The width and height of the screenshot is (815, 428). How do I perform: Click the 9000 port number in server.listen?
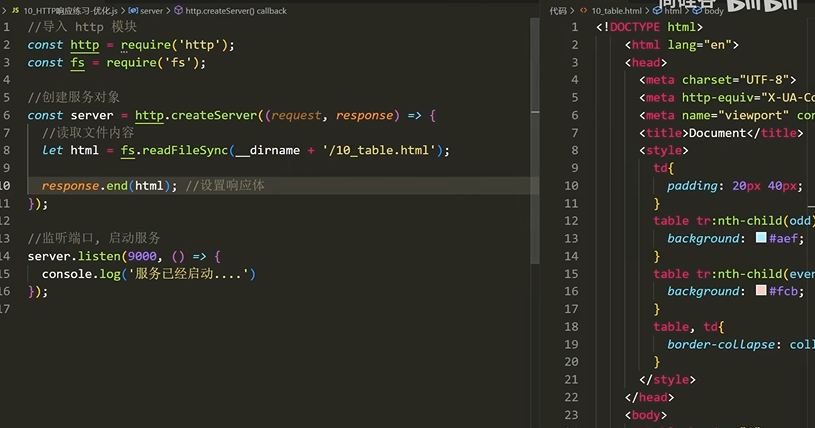tap(142, 256)
